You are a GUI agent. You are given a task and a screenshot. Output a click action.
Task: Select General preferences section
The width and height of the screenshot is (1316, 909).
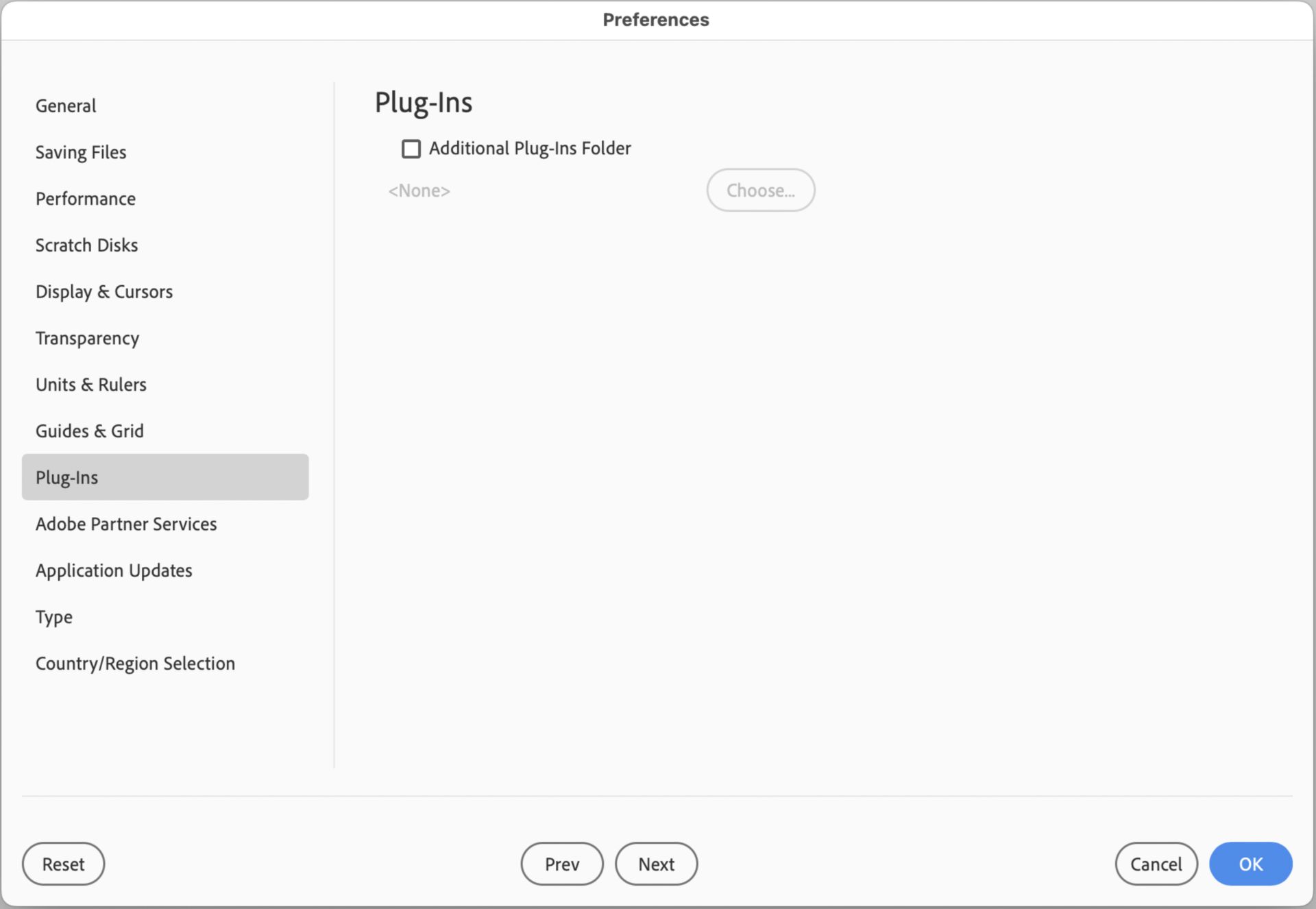pos(65,105)
